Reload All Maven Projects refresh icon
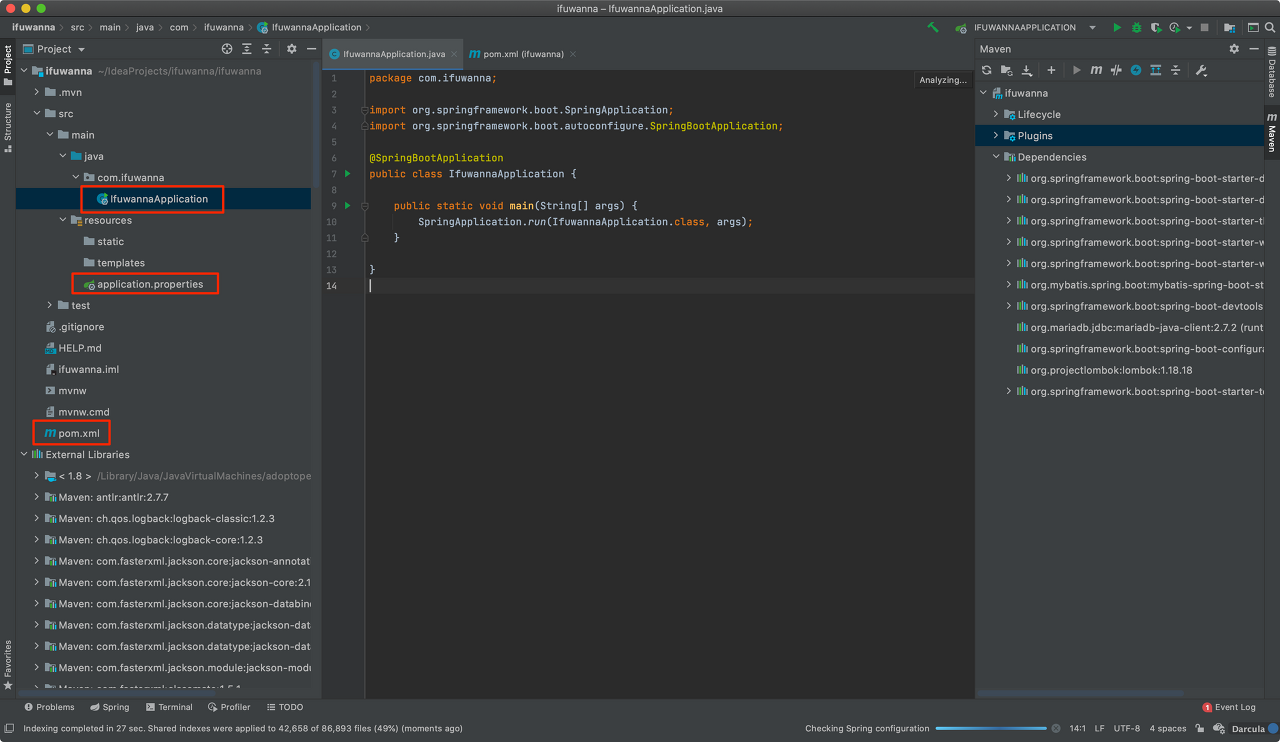Viewport: 1280px width, 742px height. 987,70
